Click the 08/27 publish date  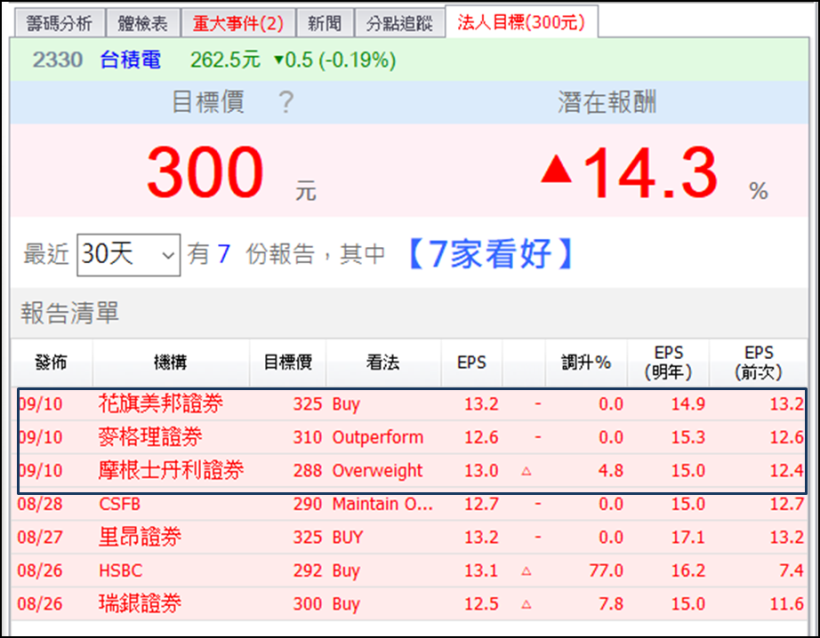40,537
